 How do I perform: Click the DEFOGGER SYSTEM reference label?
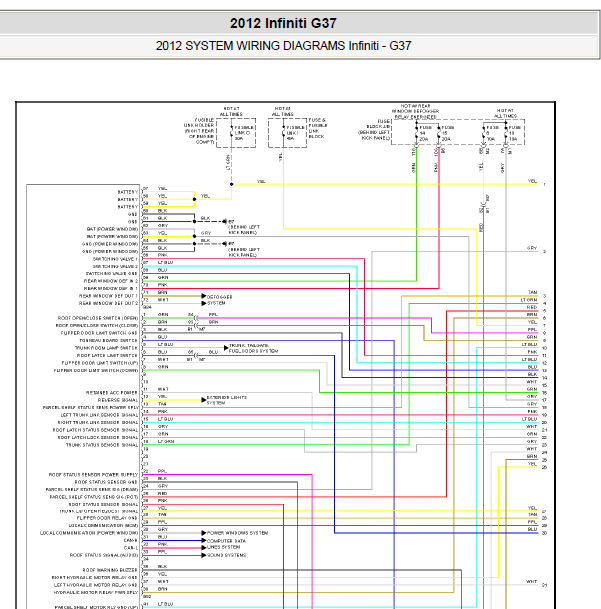pos(219,300)
